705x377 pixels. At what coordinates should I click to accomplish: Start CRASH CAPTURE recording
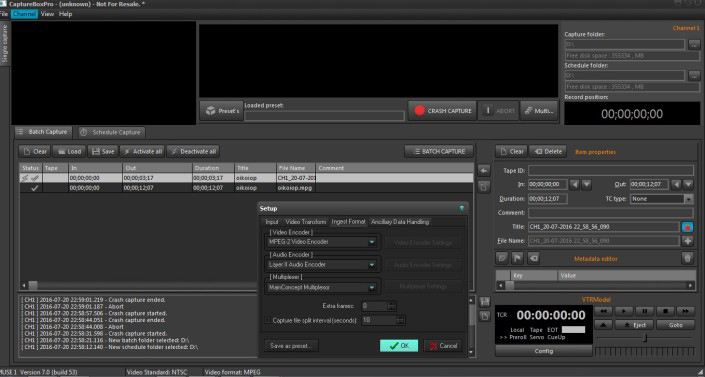click(x=443, y=111)
